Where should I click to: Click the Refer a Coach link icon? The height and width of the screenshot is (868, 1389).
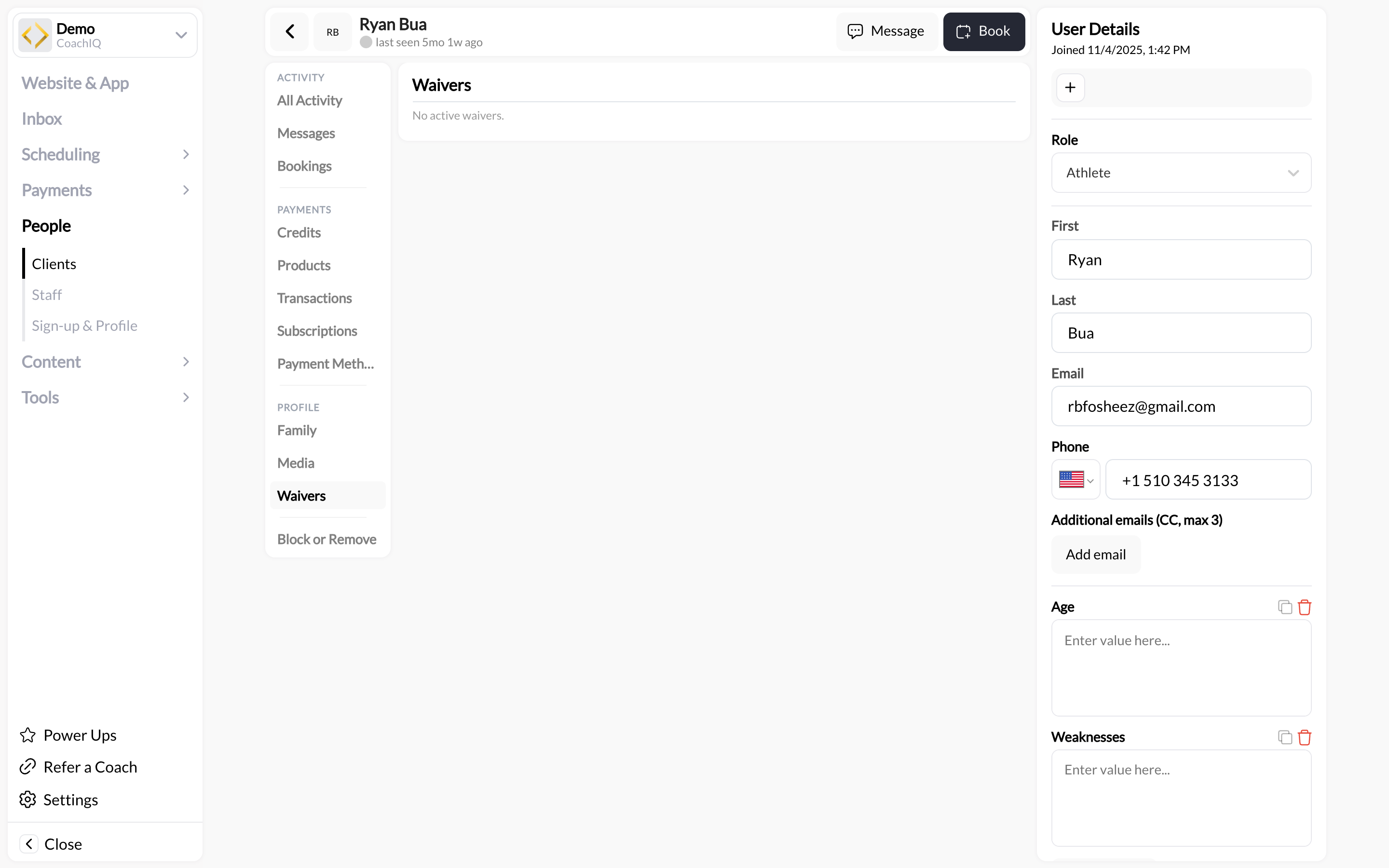pyautogui.click(x=27, y=767)
